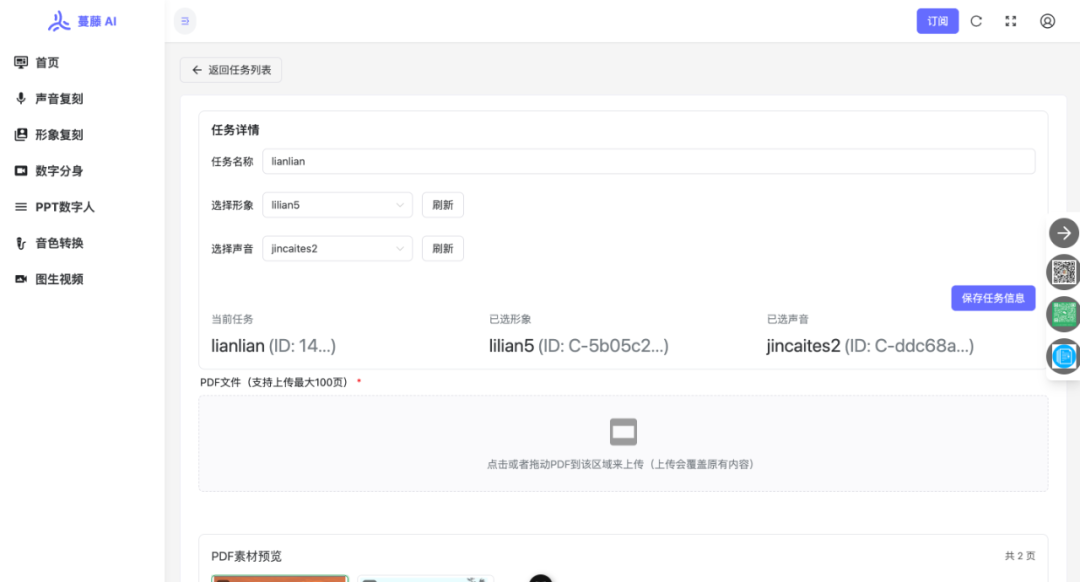Click the 订阅 subscribe button
The image size is (1080, 582).
(937, 20)
